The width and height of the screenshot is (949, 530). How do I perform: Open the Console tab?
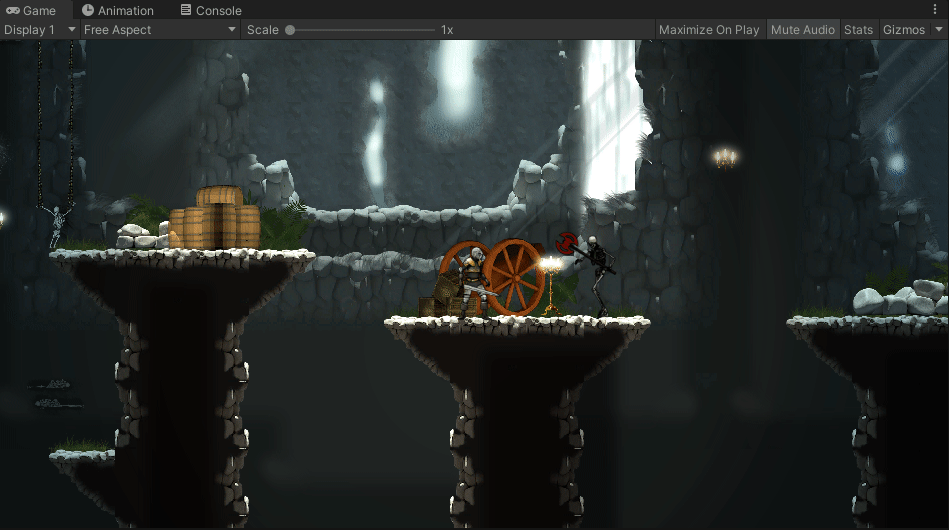(x=211, y=10)
